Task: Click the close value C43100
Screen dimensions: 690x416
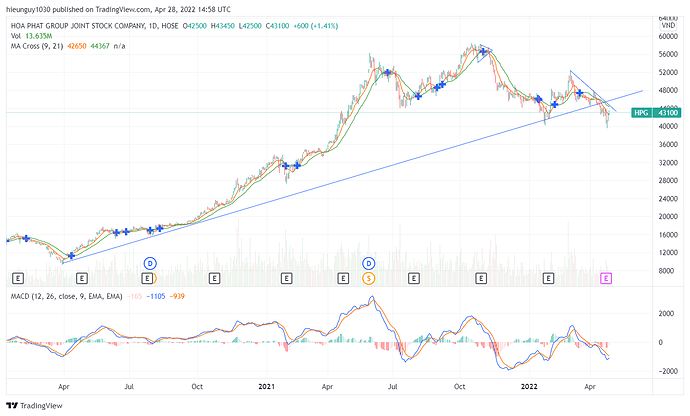Action: point(277,26)
